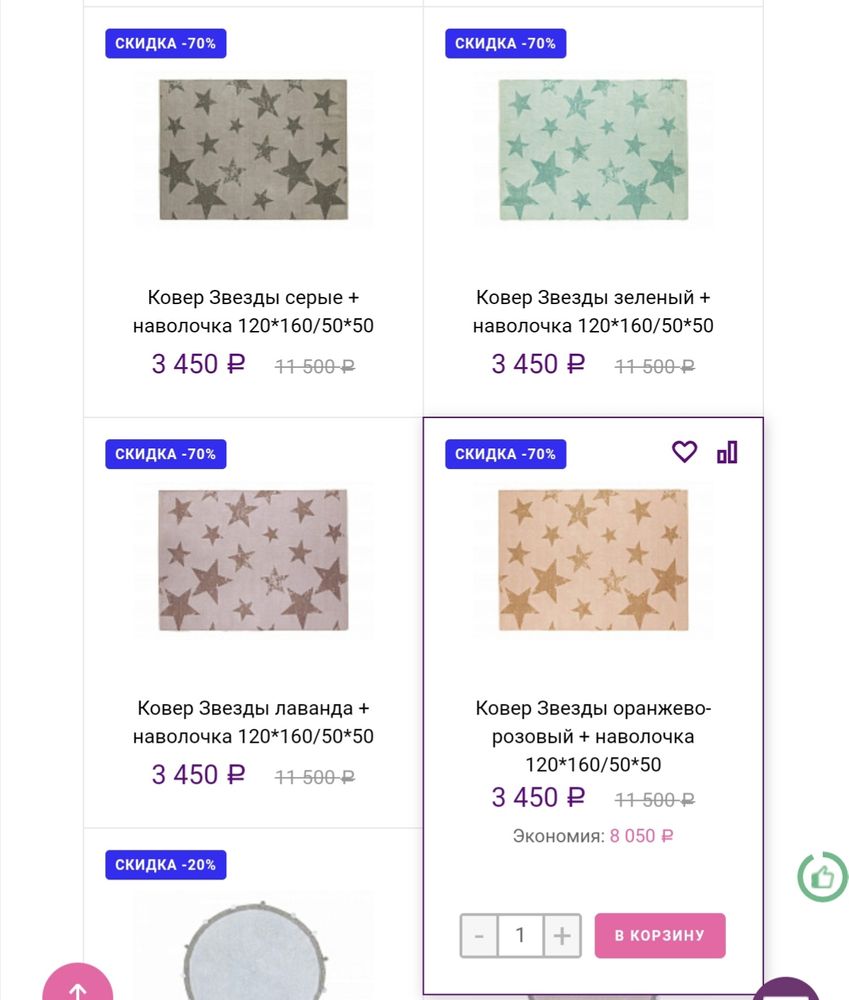Open "Ковер Звезды зеленый" product link
This screenshot has height=1000, width=849.
[593, 312]
